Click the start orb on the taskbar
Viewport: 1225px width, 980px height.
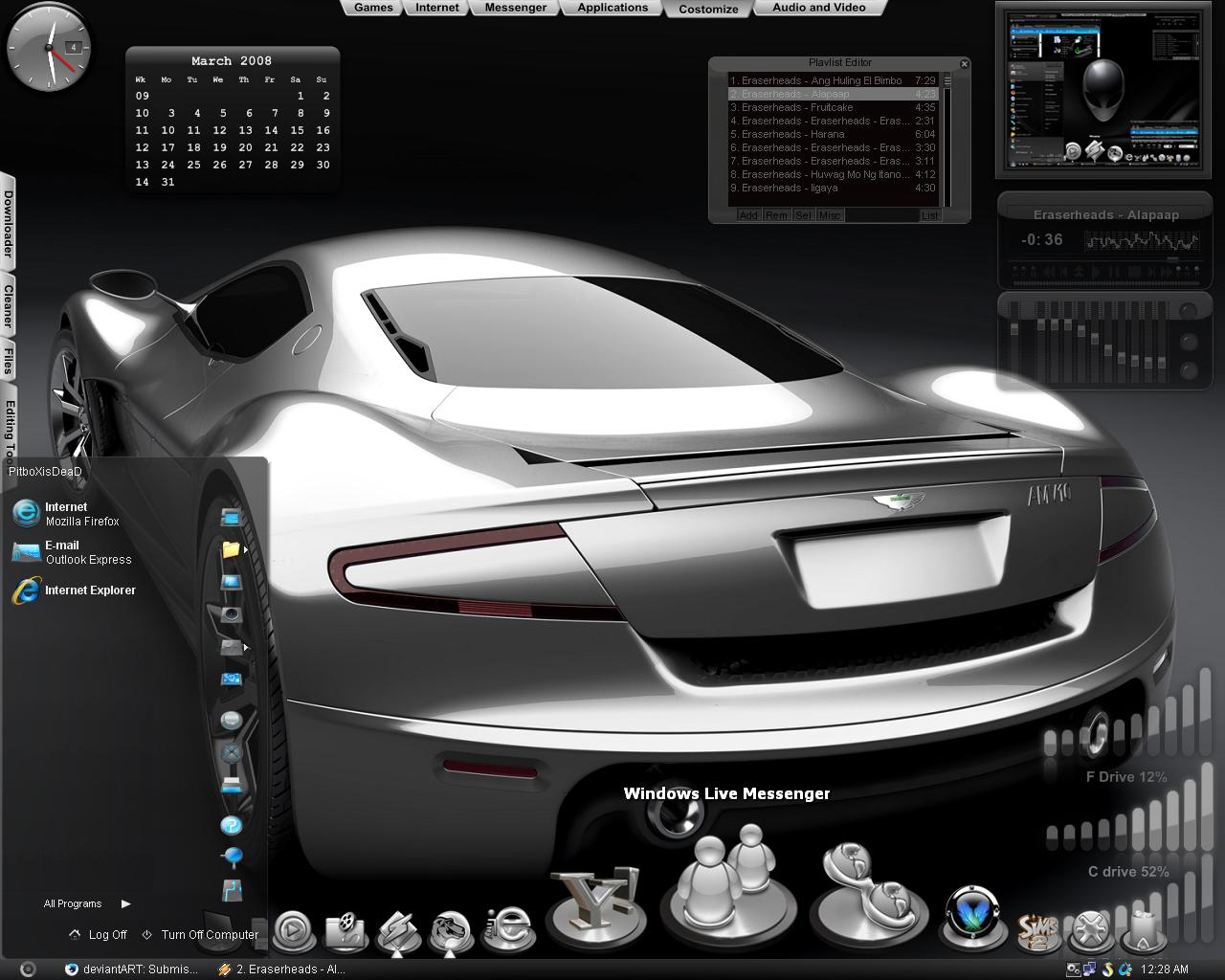click(x=28, y=969)
